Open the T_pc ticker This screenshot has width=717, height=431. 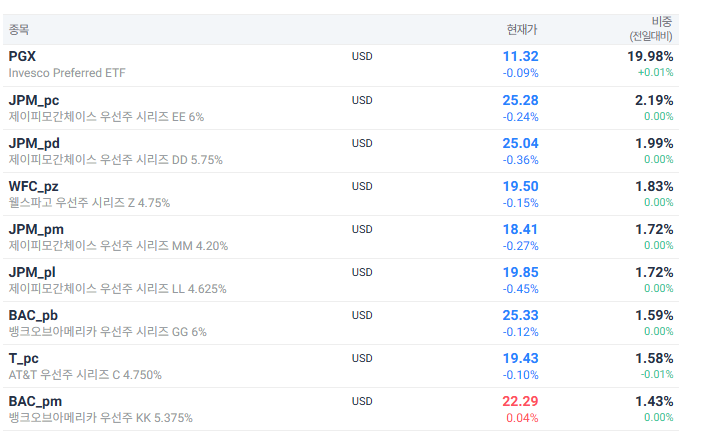coord(23,358)
